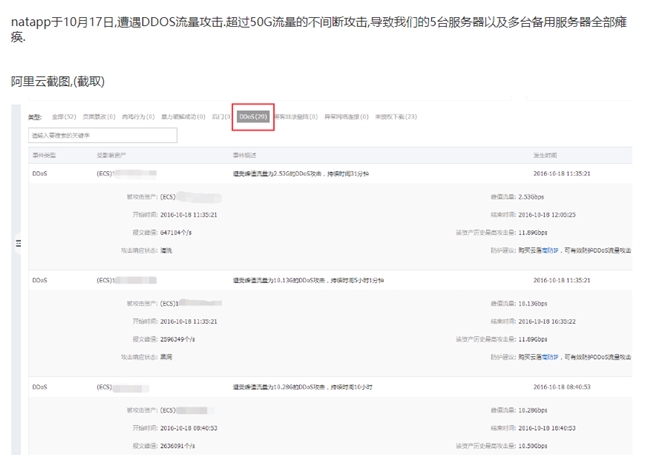Select the 暴力破解成功(0) filter tab

(183, 117)
